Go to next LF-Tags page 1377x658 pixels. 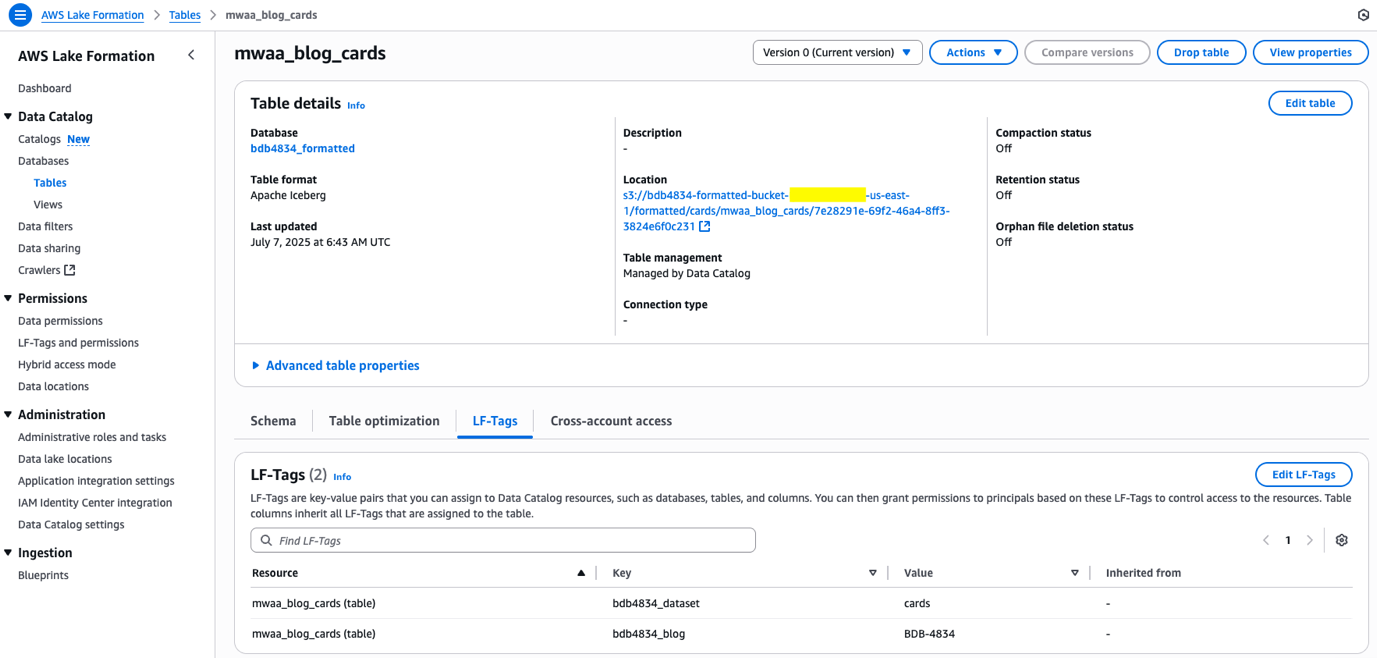[1309, 540]
